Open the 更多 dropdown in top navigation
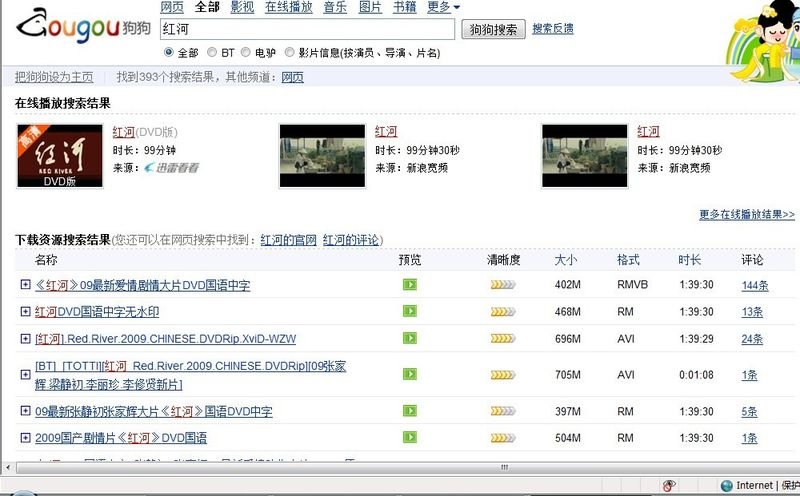Viewport: 800px width, 496px height. 443,7
